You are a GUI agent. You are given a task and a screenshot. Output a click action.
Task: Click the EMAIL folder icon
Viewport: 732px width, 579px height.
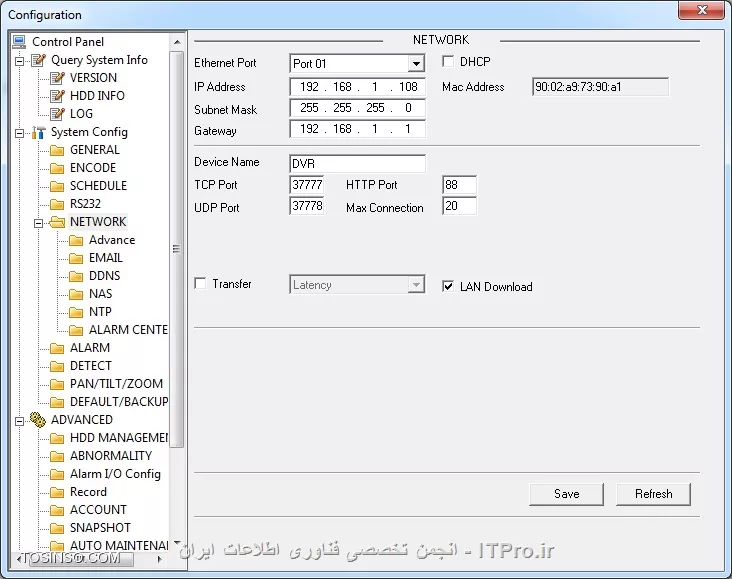pyautogui.click(x=76, y=258)
